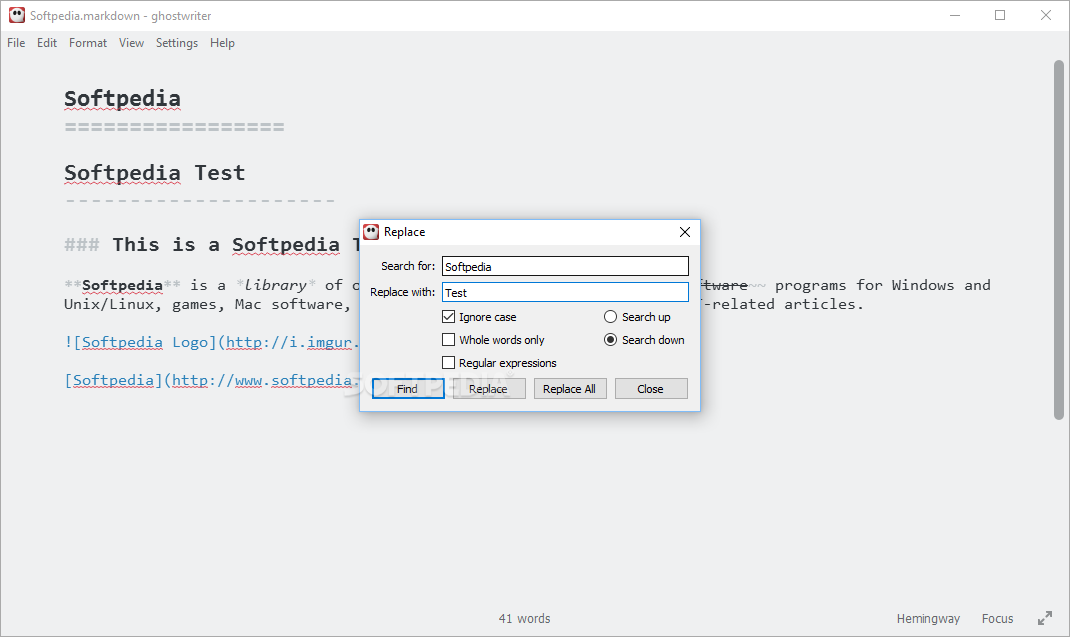Click the Softpedia main heading text
This screenshot has width=1070, height=637.
coord(122,99)
